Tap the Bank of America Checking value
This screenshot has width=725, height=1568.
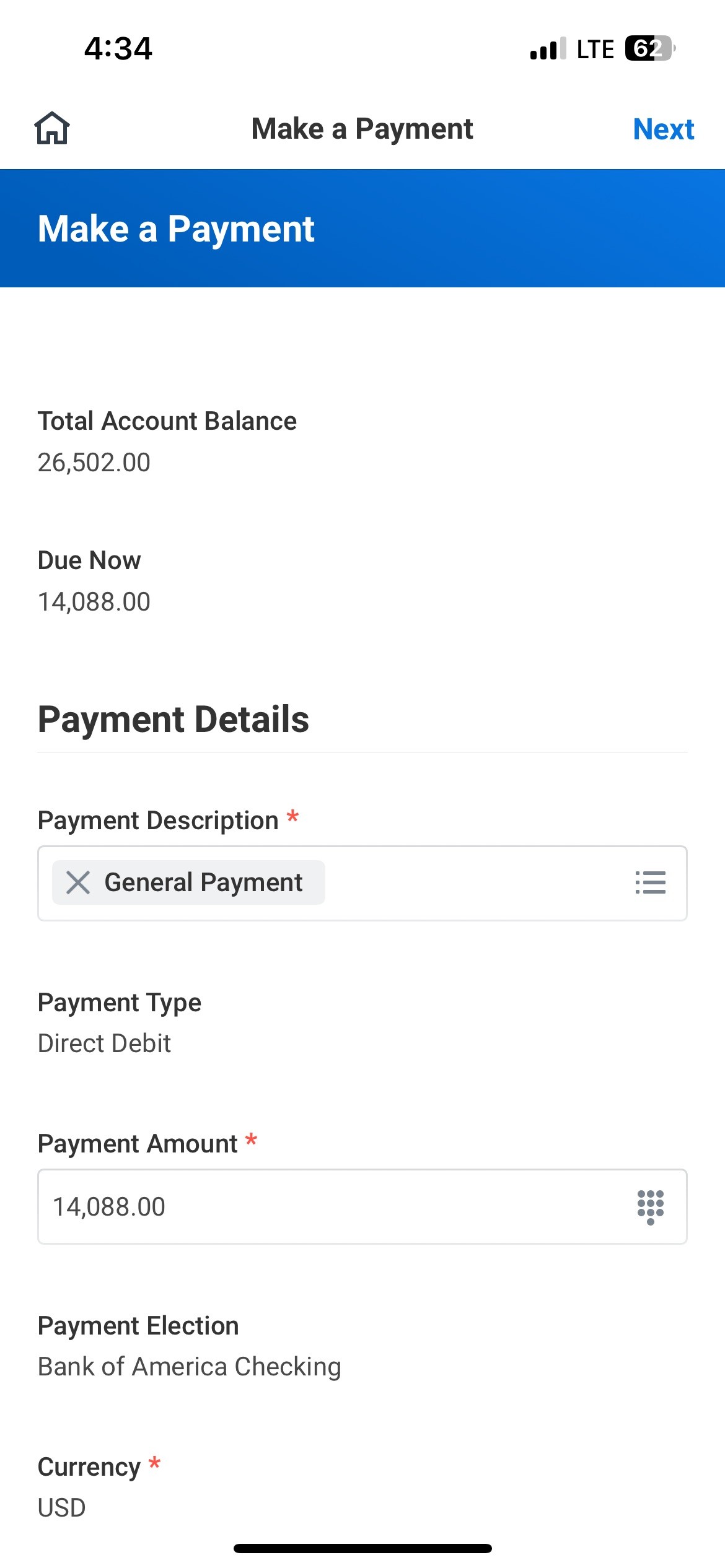(x=189, y=1367)
